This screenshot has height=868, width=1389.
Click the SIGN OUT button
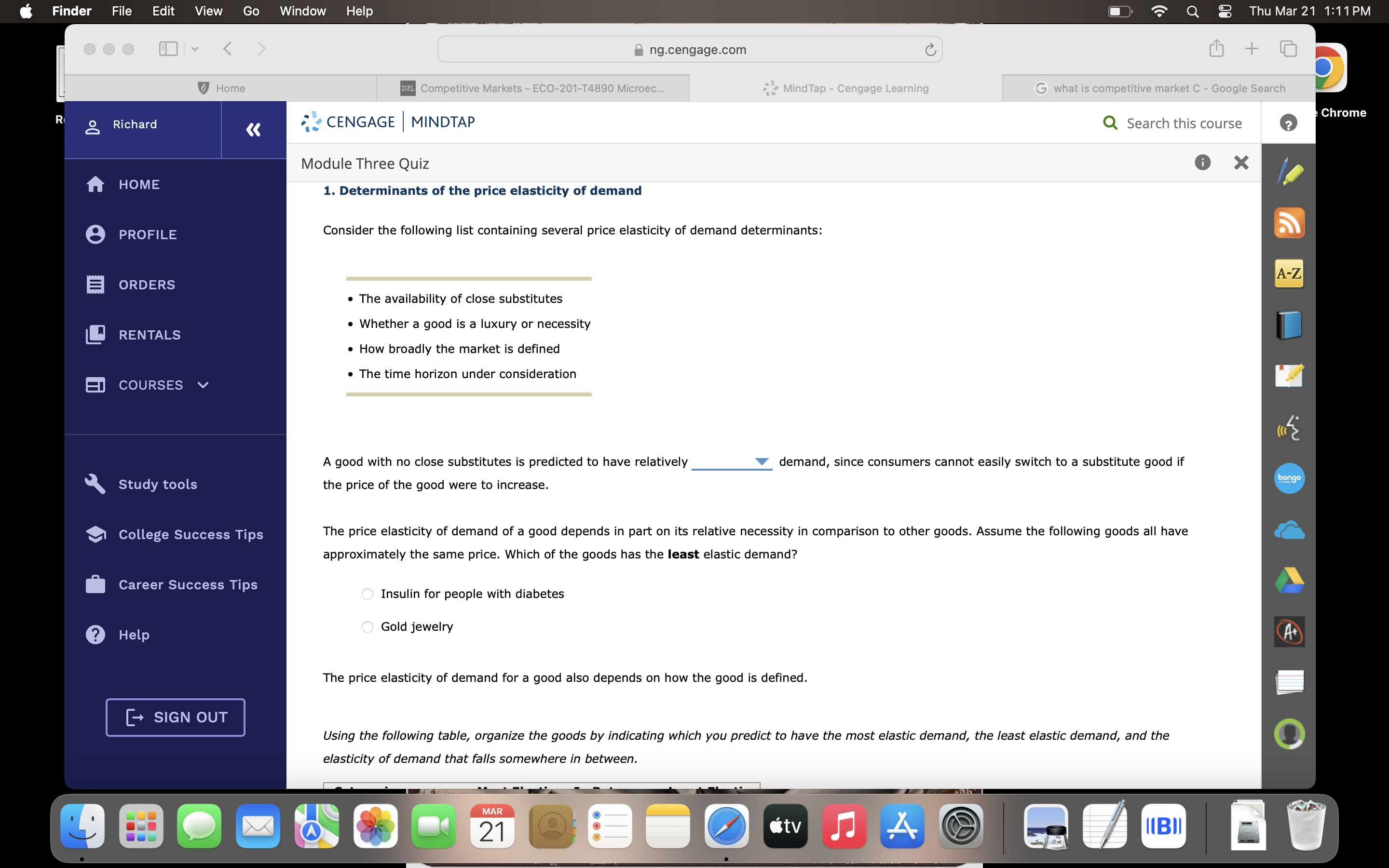point(175,717)
